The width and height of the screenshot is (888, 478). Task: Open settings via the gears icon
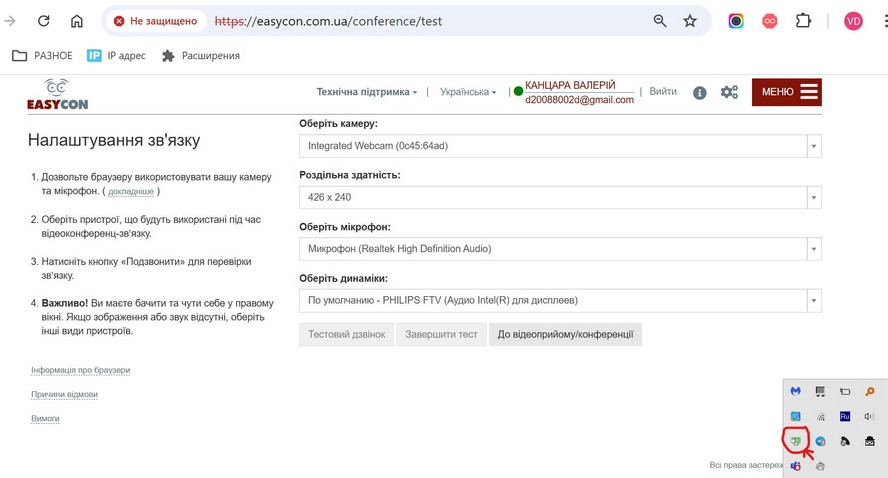click(730, 92)
